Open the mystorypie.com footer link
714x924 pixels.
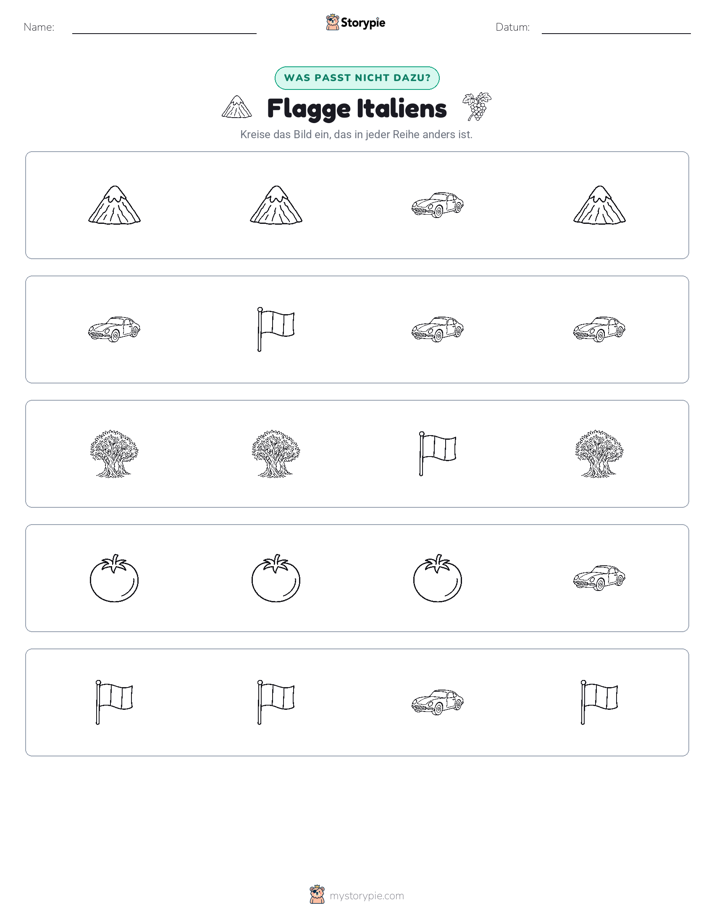point(357,895)
